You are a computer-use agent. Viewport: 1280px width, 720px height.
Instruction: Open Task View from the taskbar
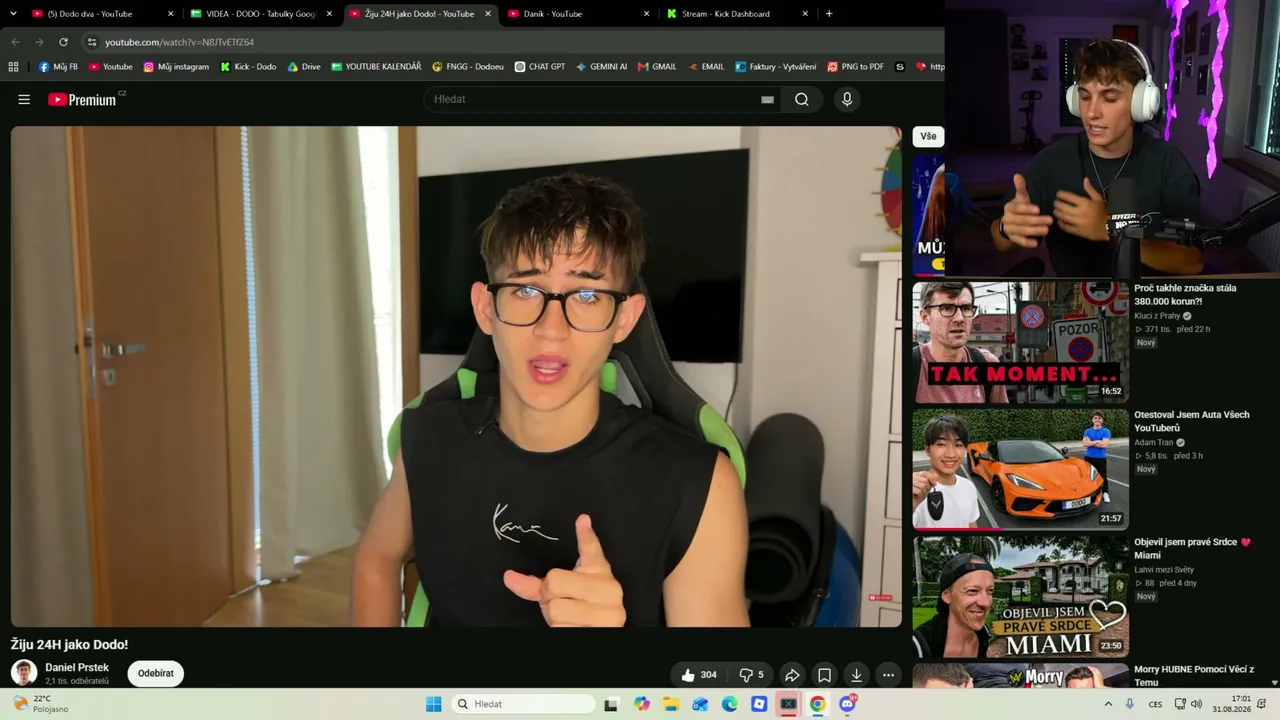click(611, 704)
